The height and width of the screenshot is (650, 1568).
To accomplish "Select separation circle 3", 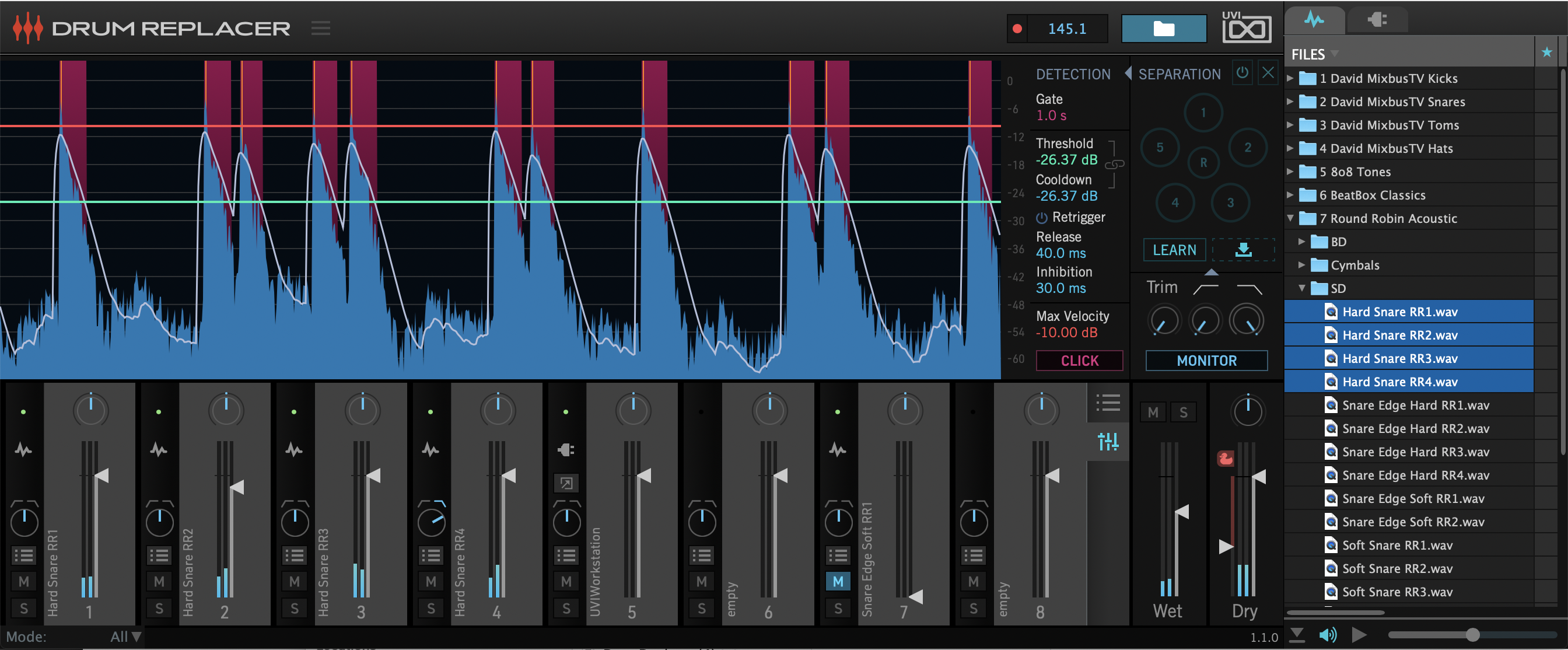I will pyautogui.click(x=1230, y=202).
